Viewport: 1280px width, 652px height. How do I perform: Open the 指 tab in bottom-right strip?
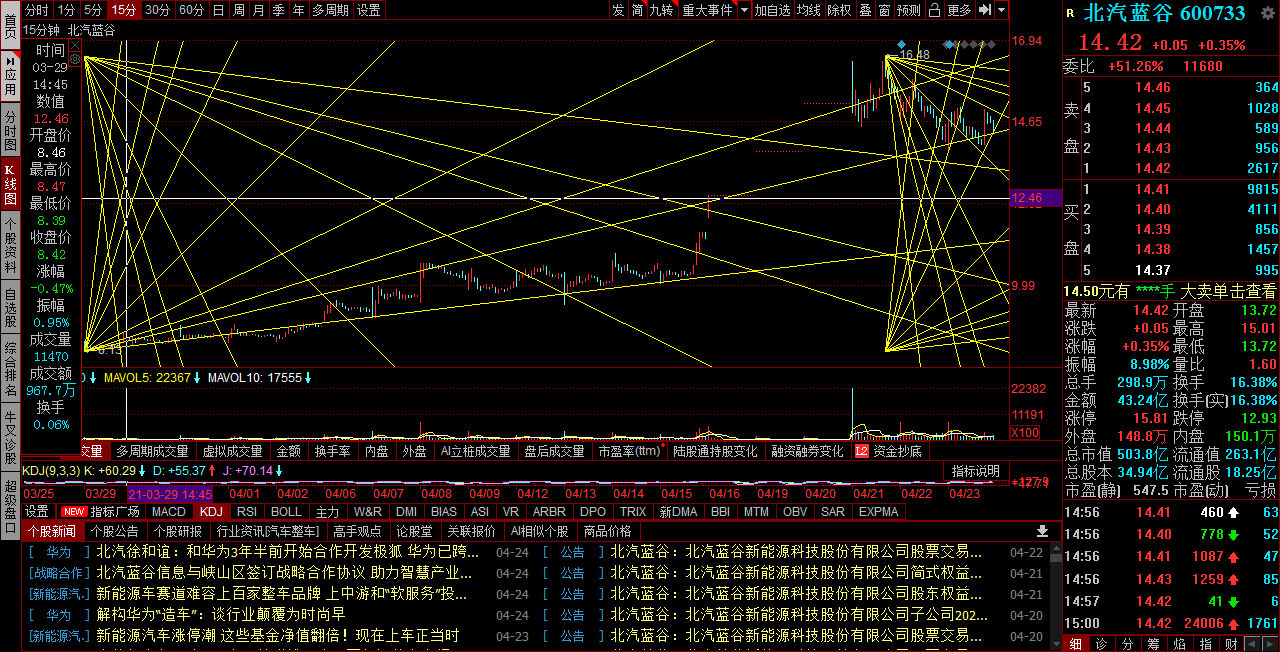click(x=1205, y=643)
